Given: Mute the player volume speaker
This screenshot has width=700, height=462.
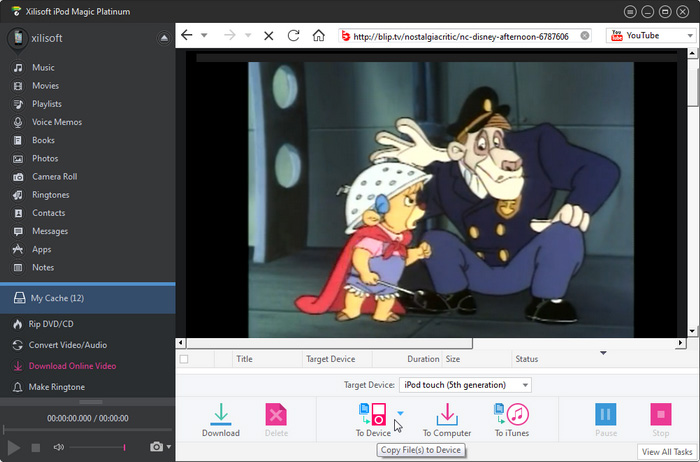Looking at the screenshot, I should (x=58, y=447).
